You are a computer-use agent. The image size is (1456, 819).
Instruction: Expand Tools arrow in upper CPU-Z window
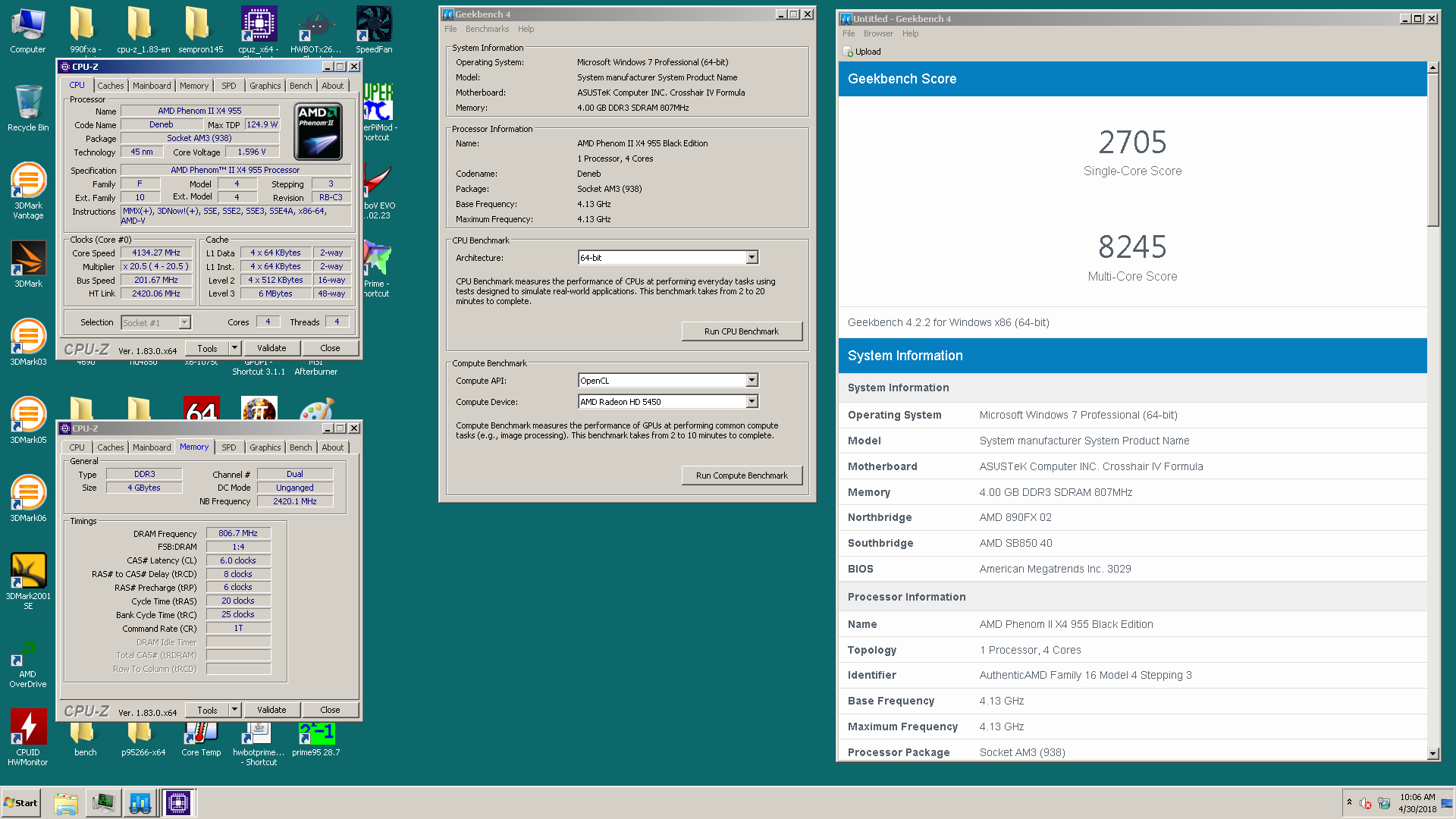click(234, 348)
